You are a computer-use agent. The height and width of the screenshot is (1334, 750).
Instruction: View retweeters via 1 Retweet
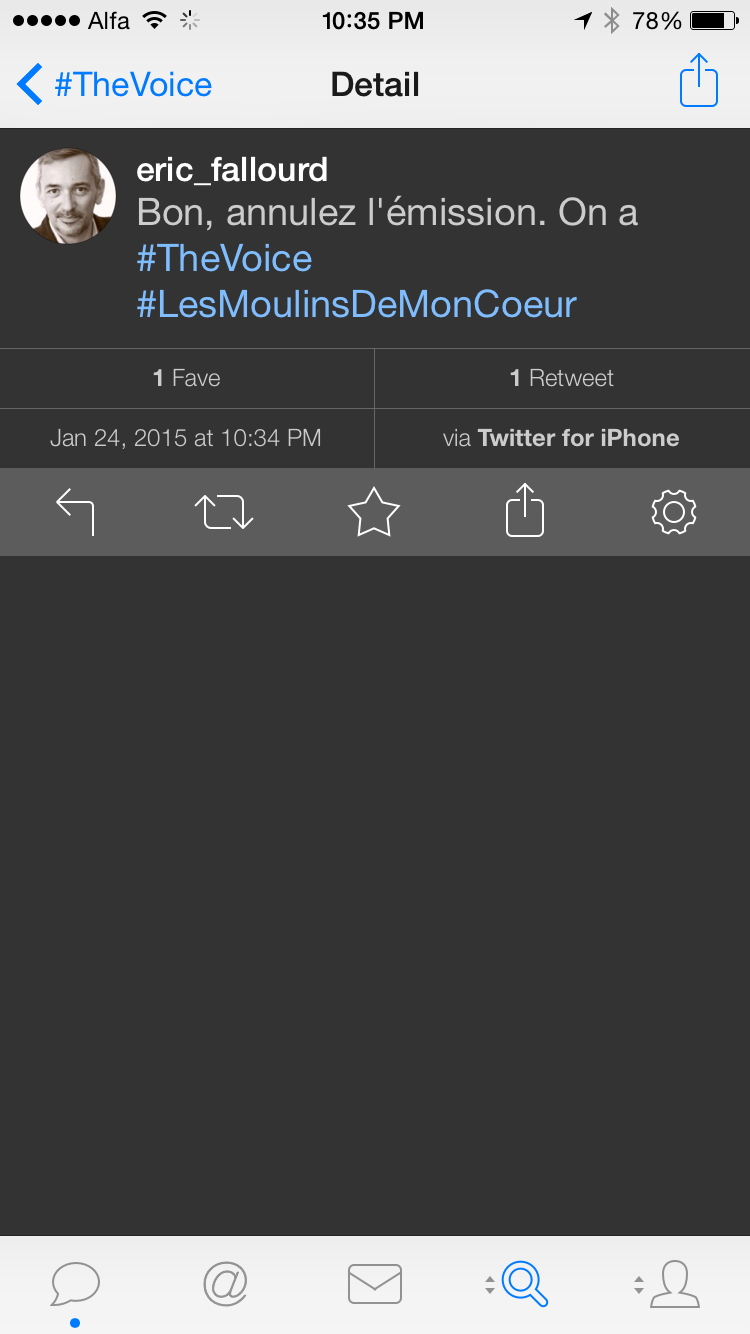coord(562,378)
